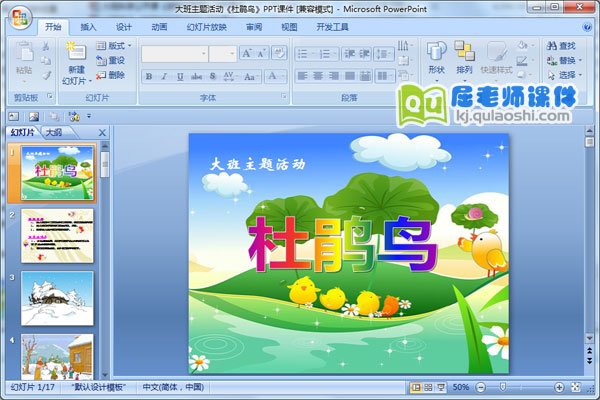Click Reset slide (重设) in ribbon
Screen dimensions: 600x400
112,60
